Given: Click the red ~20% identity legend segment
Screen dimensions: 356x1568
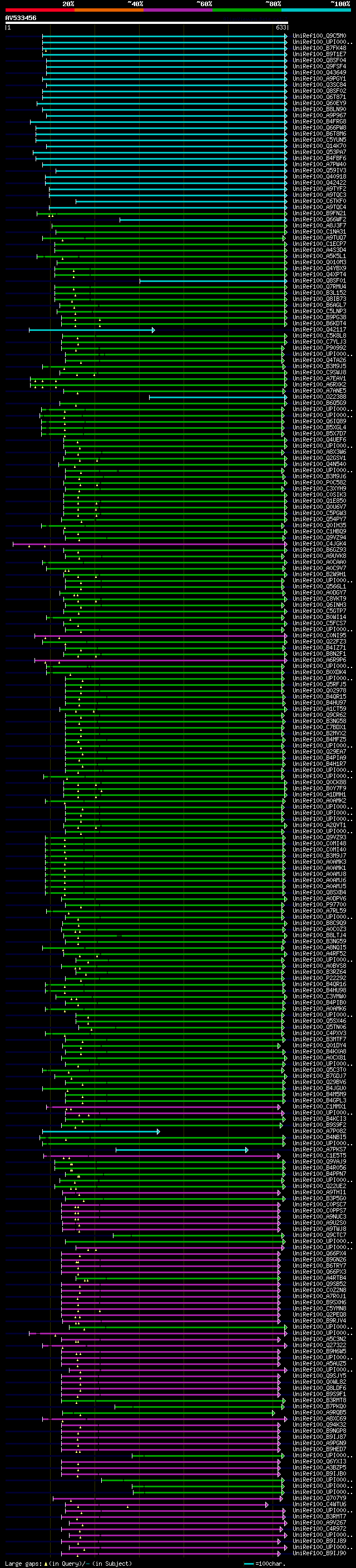Looking at the screenshot, I should (39, 10).
